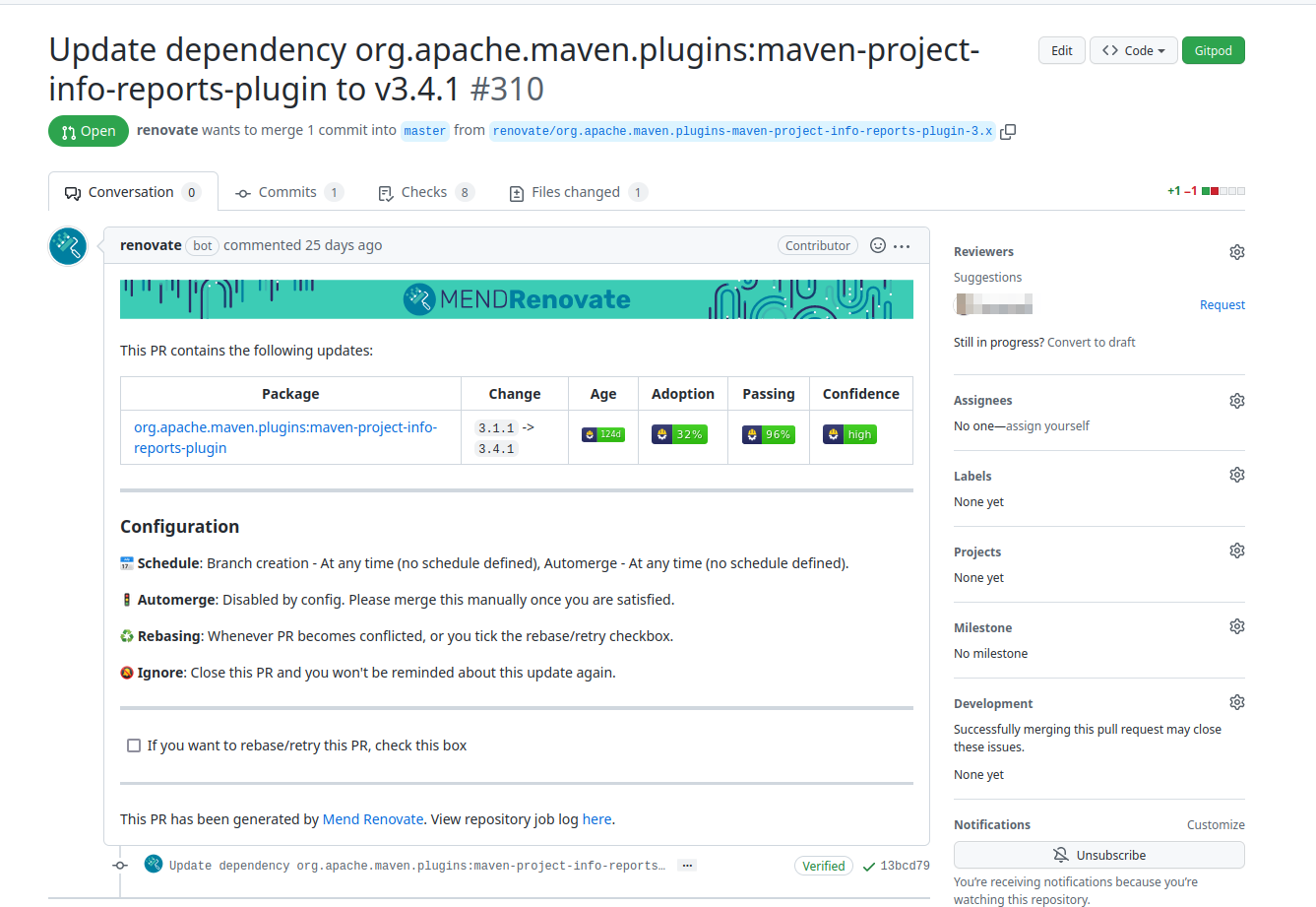Check the rebase/retry this PR checkbox

(x=134, y=745)
